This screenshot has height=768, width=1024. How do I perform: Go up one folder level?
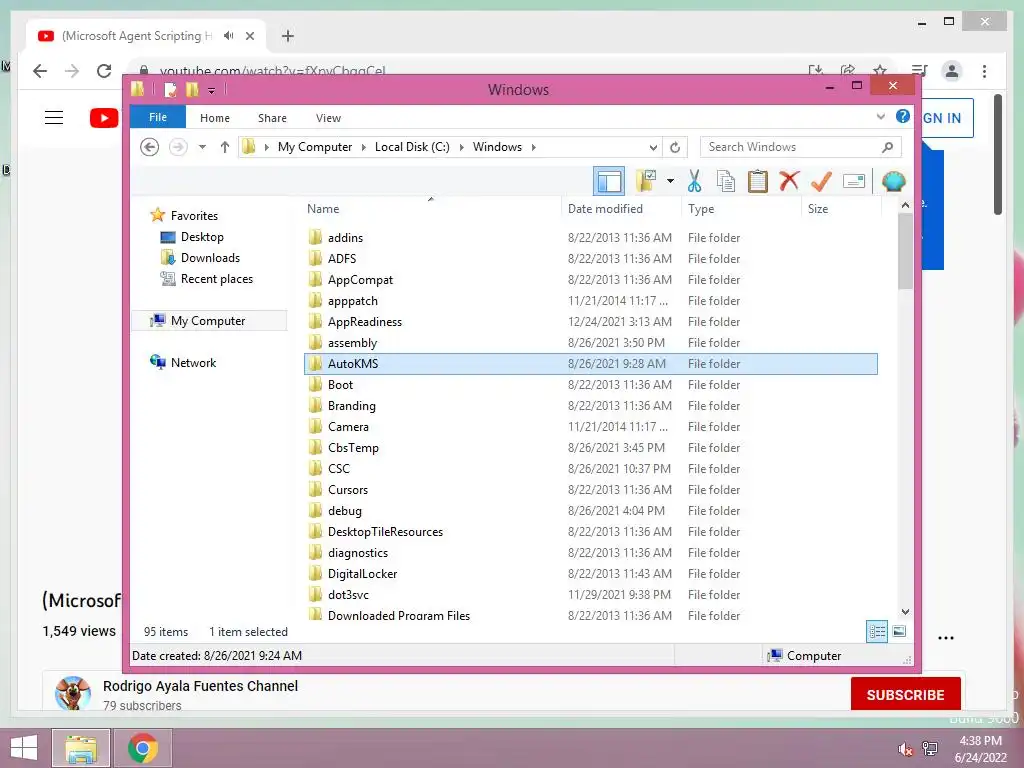pos(225,147)
